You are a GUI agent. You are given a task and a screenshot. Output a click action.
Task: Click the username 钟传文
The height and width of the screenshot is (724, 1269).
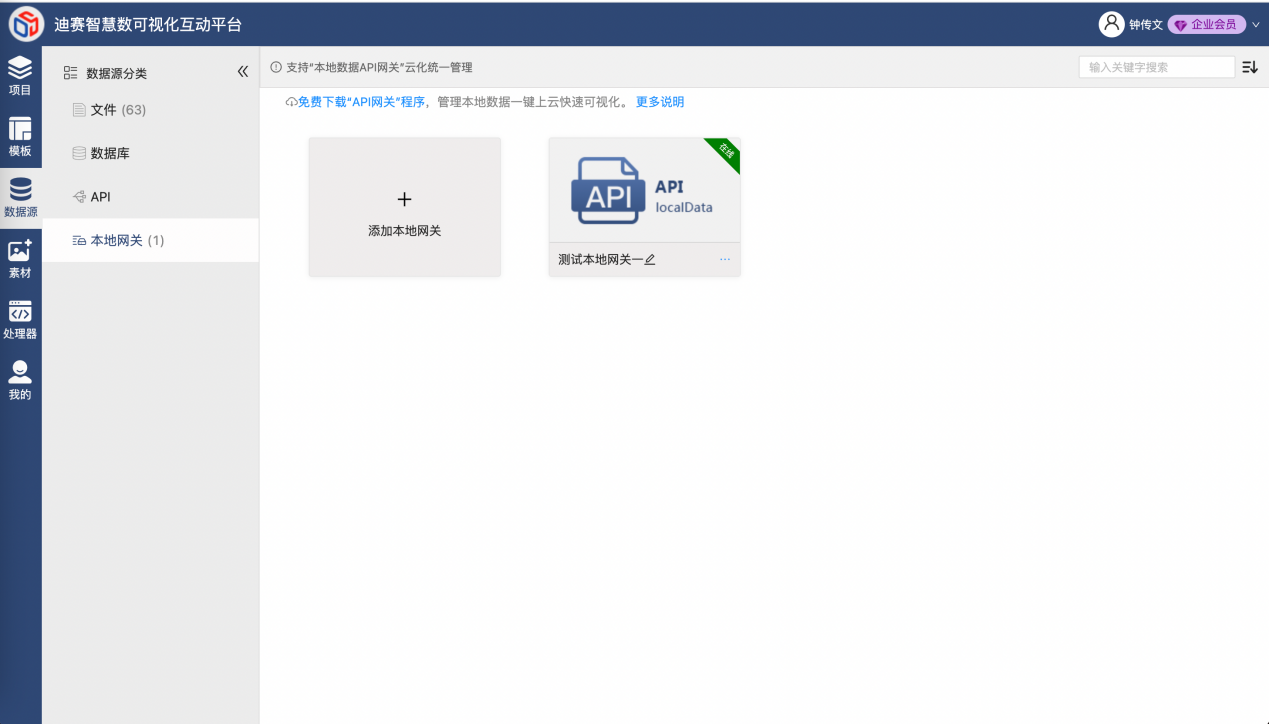1146,24
